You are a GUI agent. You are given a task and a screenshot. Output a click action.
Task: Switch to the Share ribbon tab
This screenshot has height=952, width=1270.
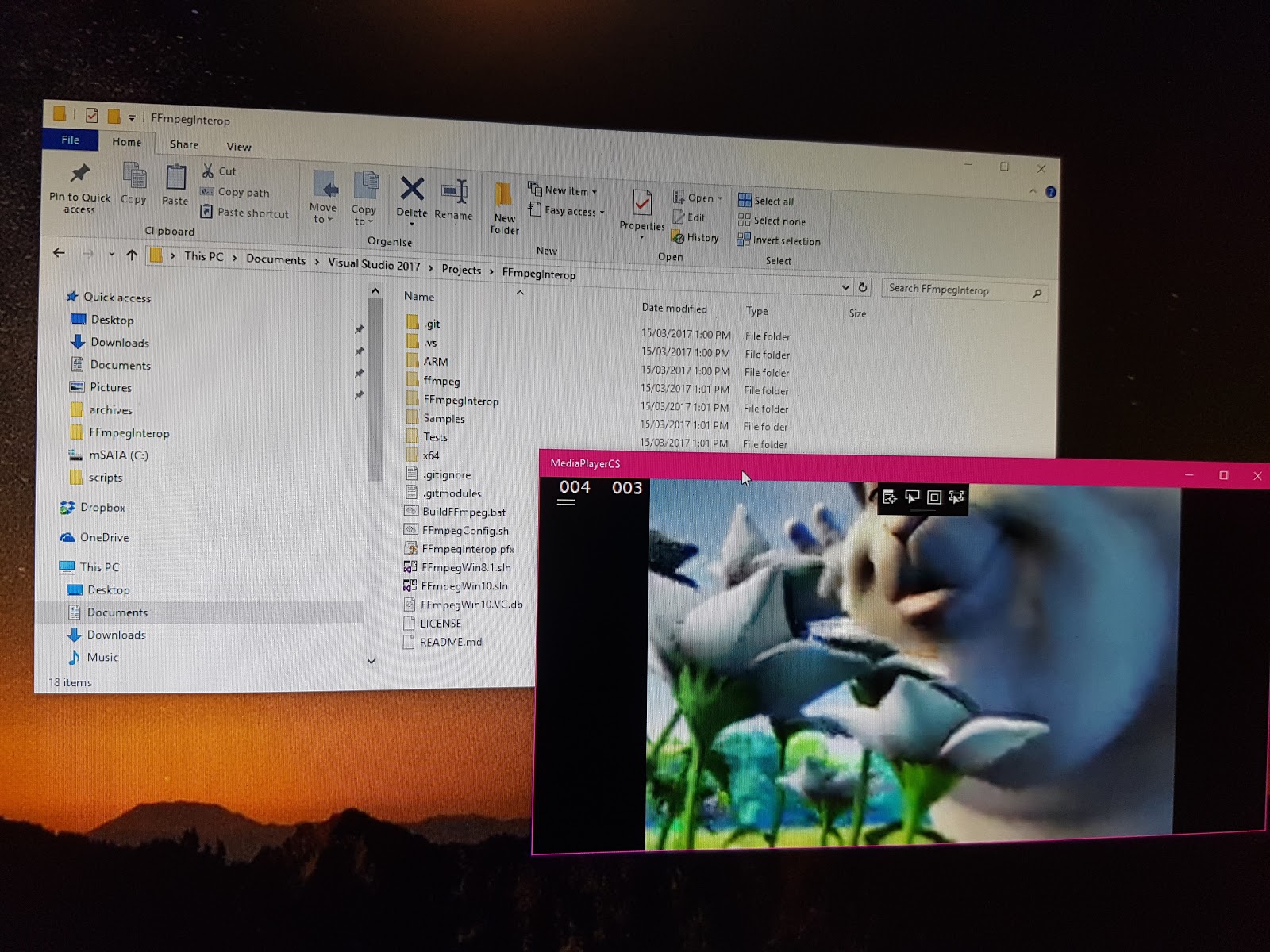pyautogui.click(x=184, y=144)
